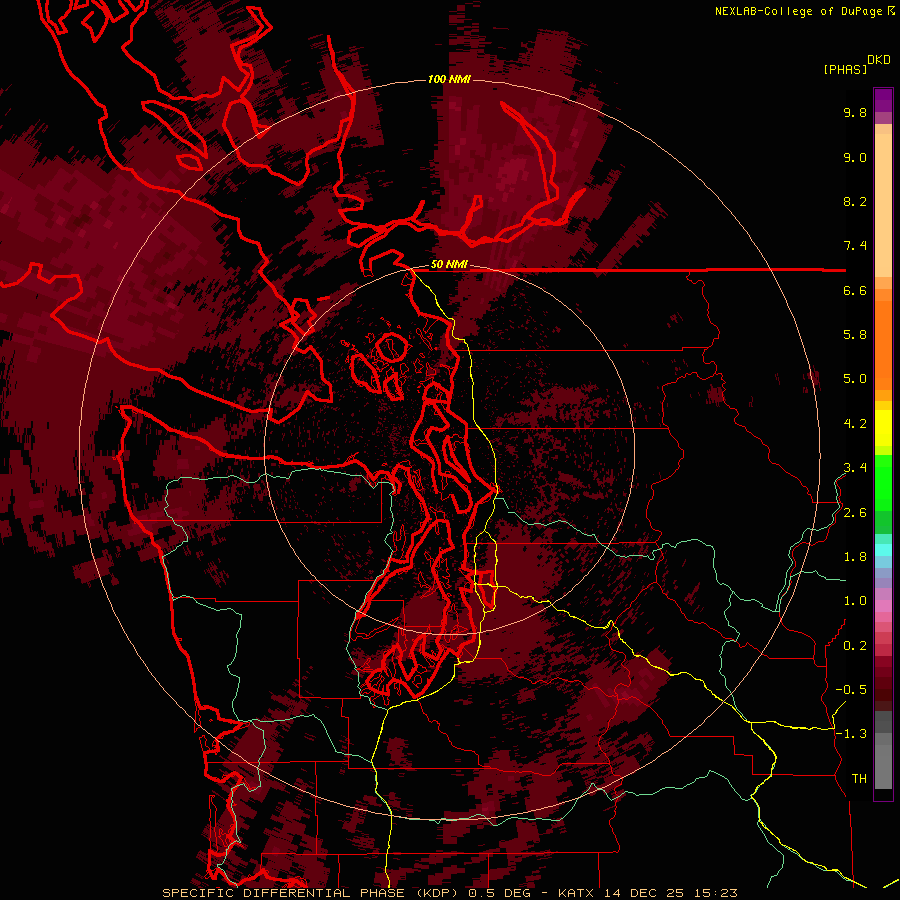Click the "14 DEC 25" date in caption
The image size is (900, 900).
click(643, 893)
